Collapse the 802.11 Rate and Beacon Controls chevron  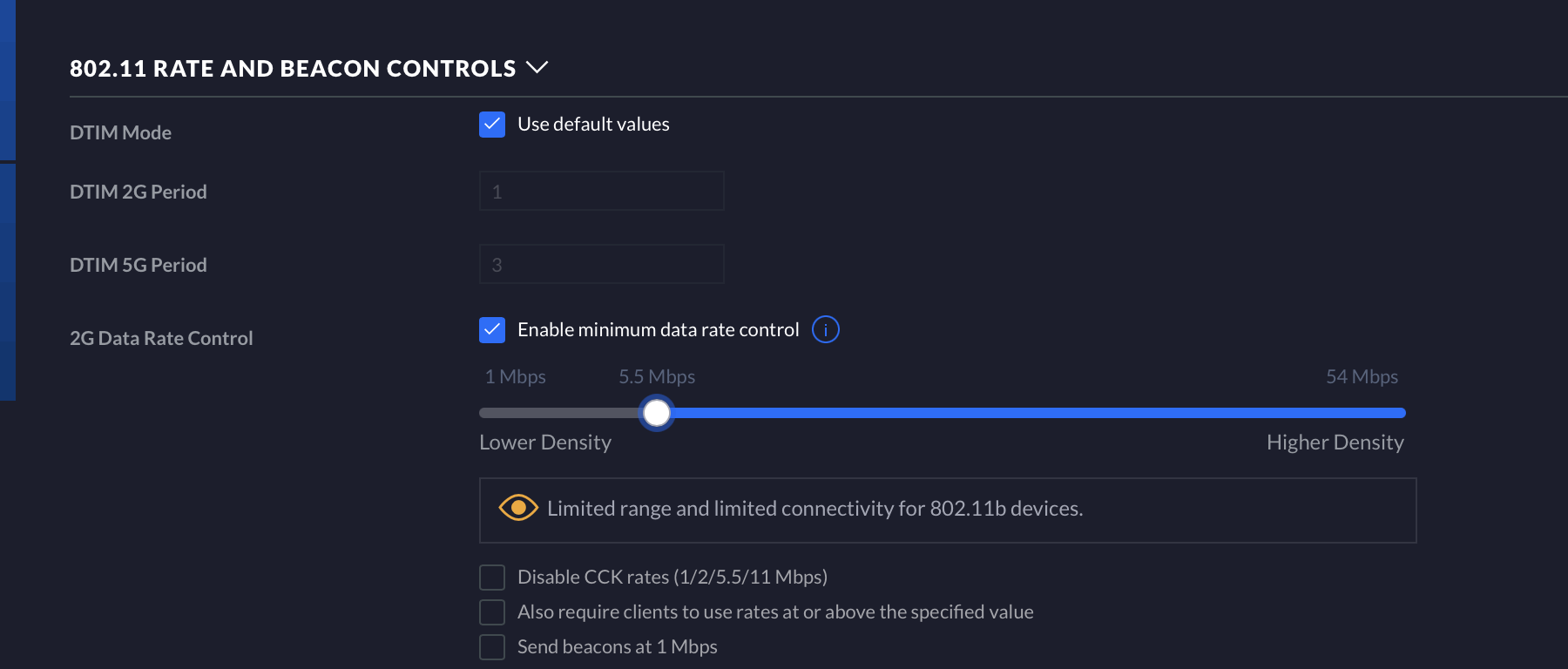pos(537,68)
